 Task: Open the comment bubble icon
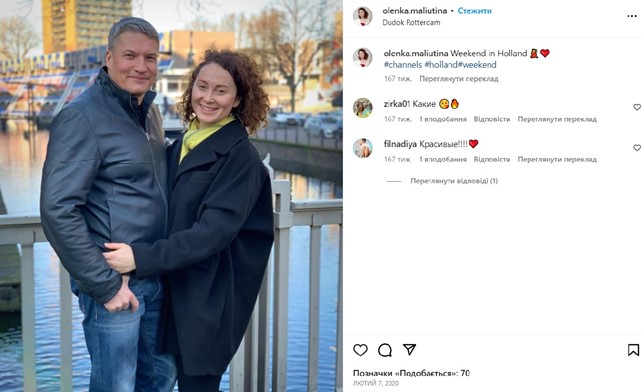[385, 350]
